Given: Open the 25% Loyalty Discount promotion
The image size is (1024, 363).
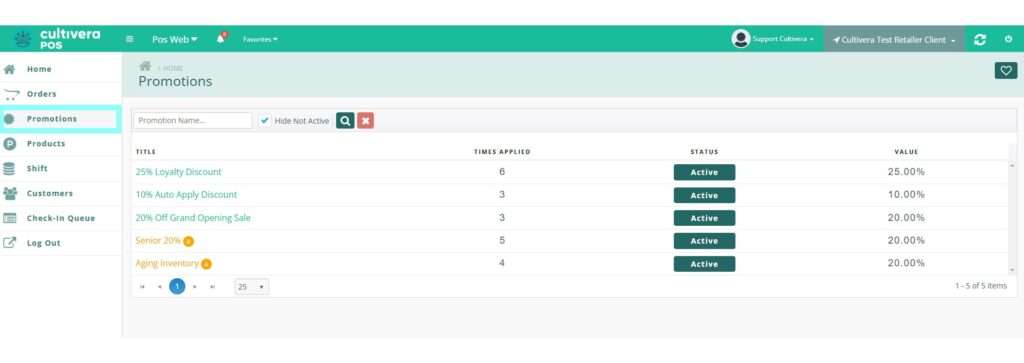Looking at the screenshot, I should point(178,172).
